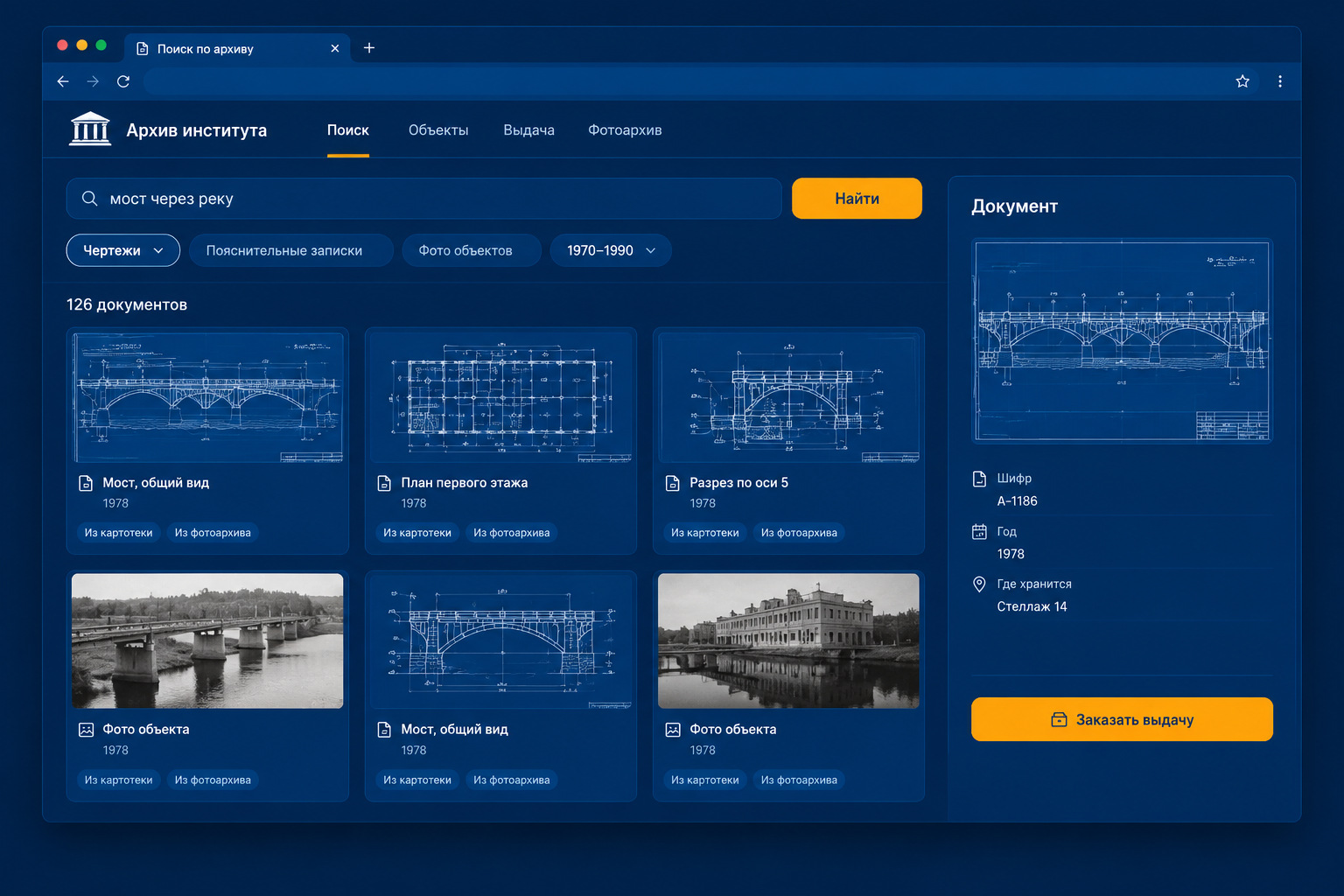Image resolution: width=1344 pixels, height=896 pixels.
Task: Click the '1978' year value in document panel
Action: [x=1011, y=554]
